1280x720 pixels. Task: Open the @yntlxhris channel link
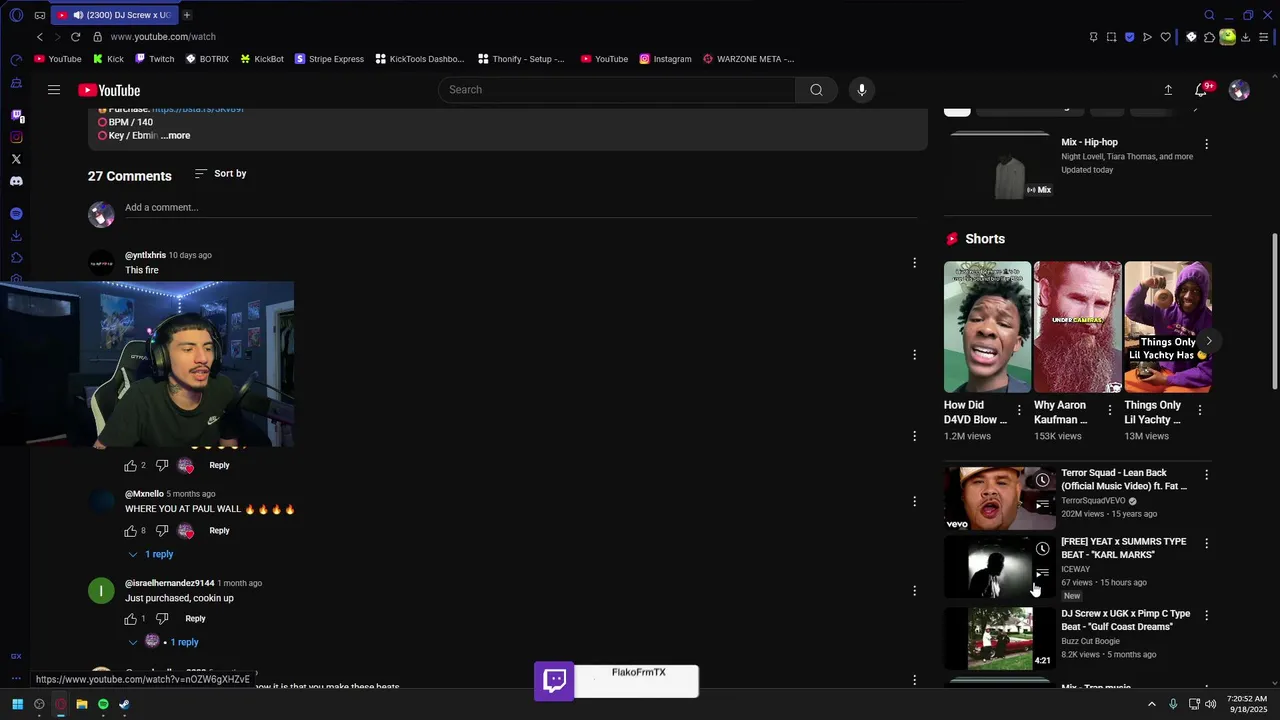pyautogui.click(x=145, y=255)
